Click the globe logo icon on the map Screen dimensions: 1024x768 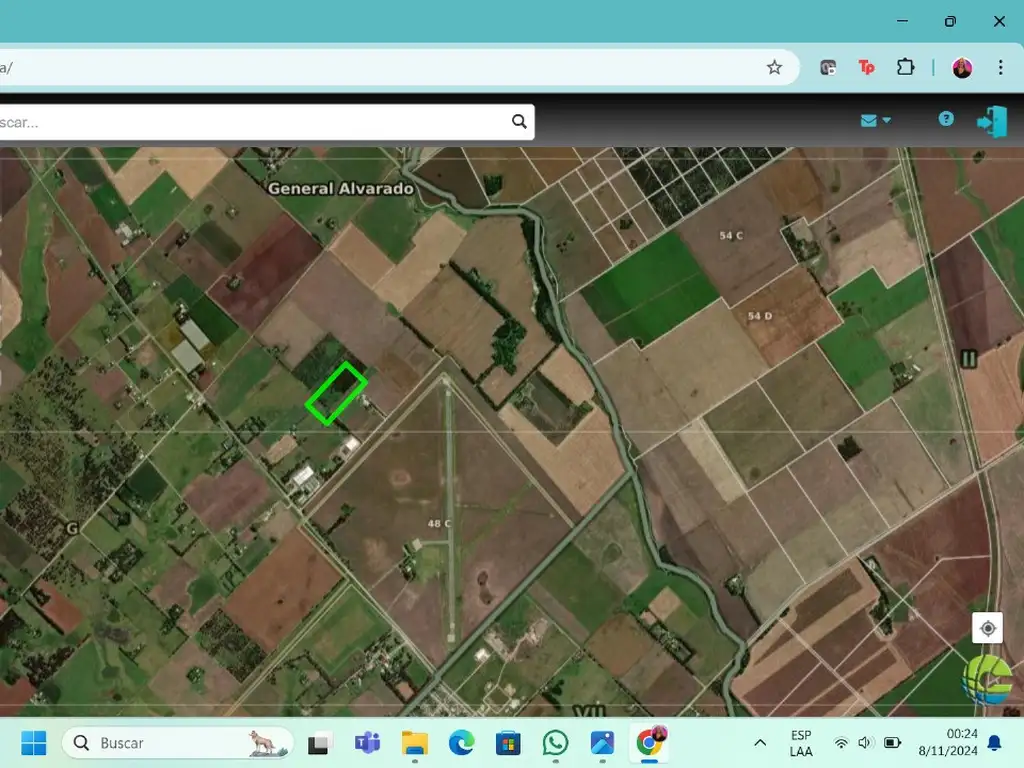[x=987, y=680]
